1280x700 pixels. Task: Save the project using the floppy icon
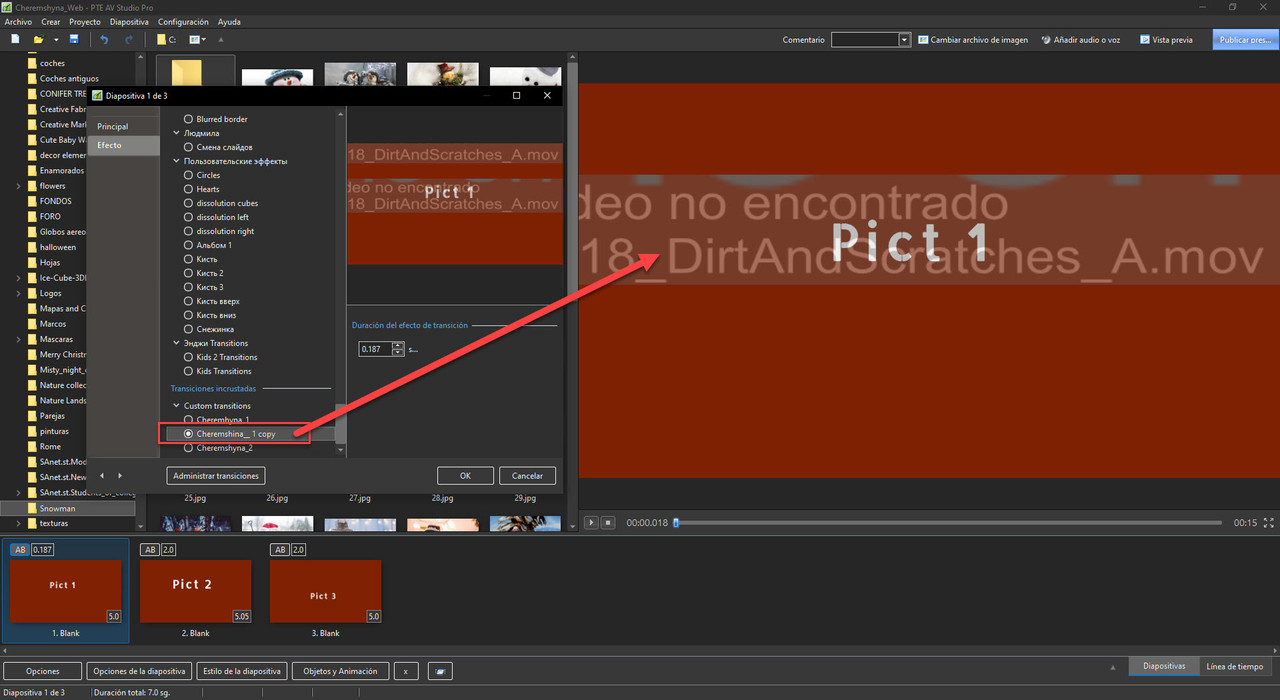pyautogui.click(x=74, y=40)
